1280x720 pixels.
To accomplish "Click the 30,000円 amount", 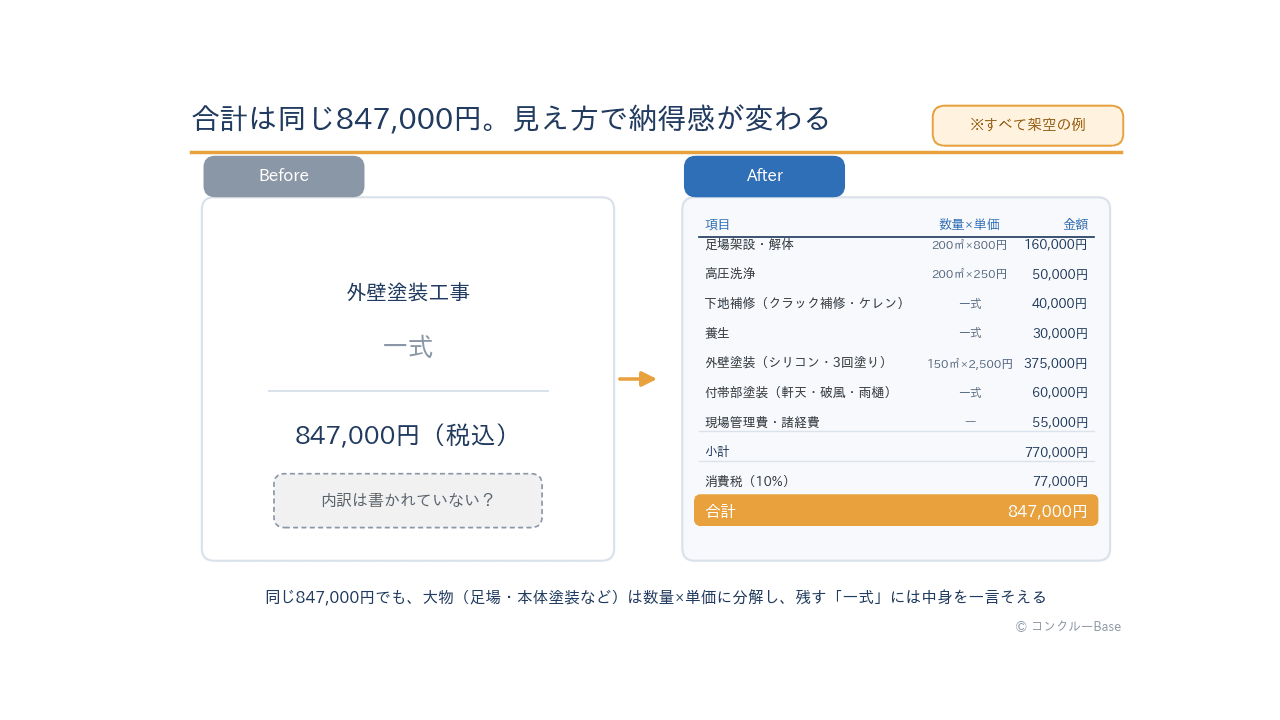I will click(x=1059, y=333).
